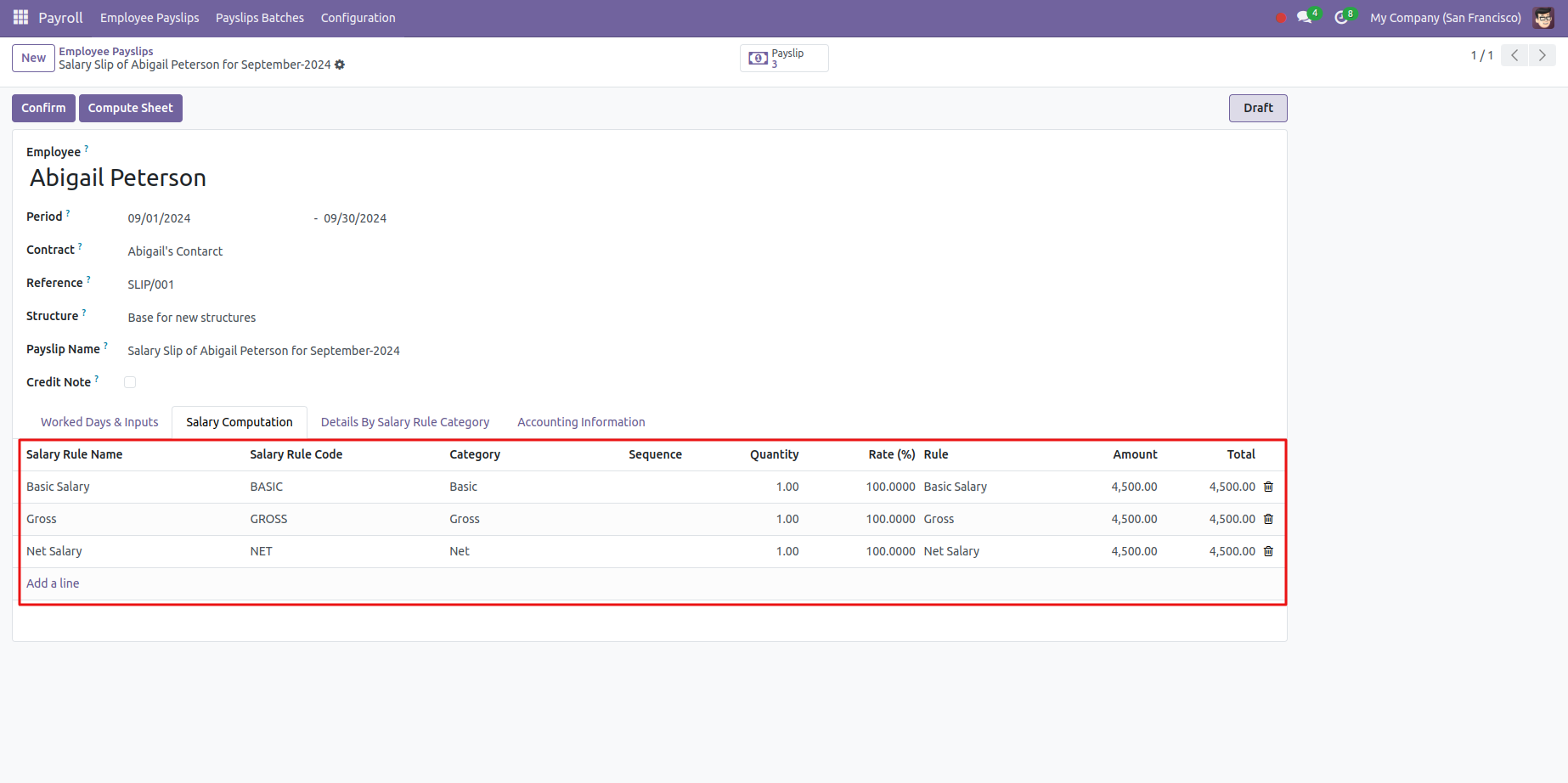
Task: Toggle the Credit Note checkbox
Action: pyautogui.click(x=130, y=382)
